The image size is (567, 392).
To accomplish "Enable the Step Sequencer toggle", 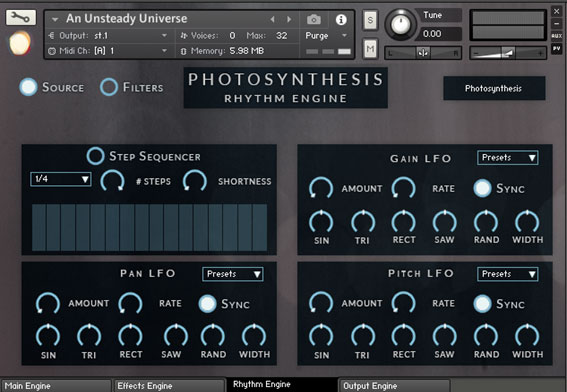I will point(95,156).
